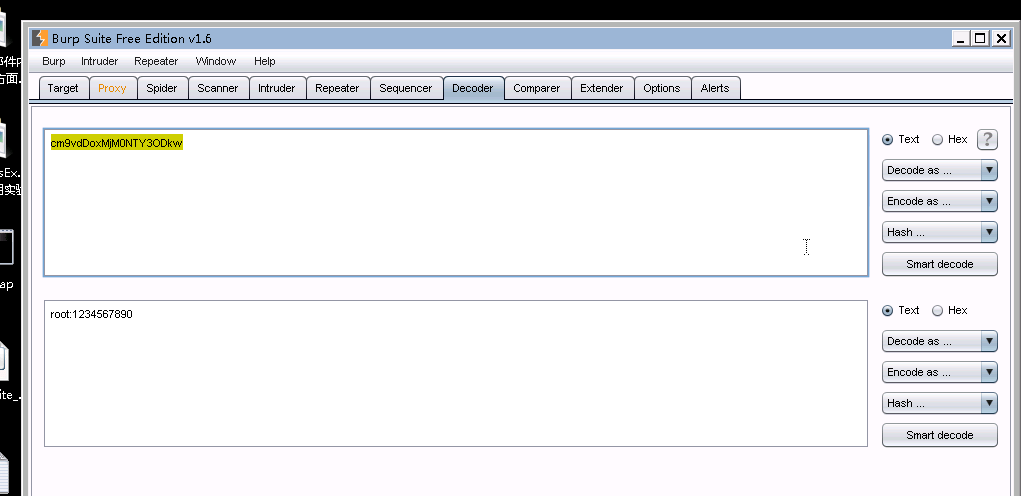The height and width of the screenshot is (496, 1021).
Task: Maximize the Burp Suite window
Action: click(980, 38)
